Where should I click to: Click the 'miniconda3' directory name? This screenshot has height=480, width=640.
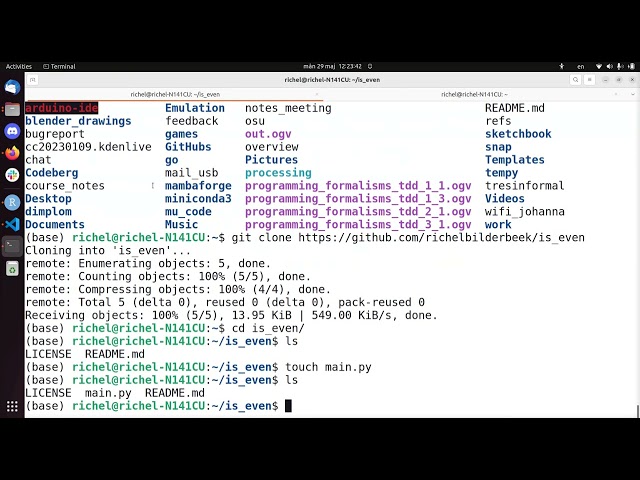(198, 198)
